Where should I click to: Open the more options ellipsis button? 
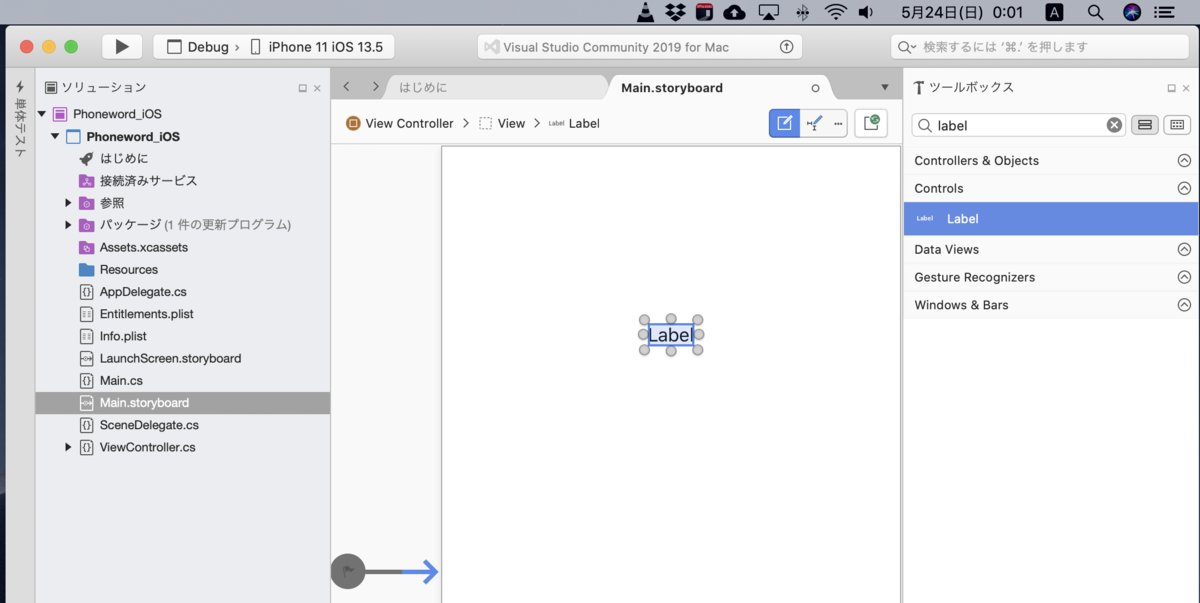click(x=838, y=123)
